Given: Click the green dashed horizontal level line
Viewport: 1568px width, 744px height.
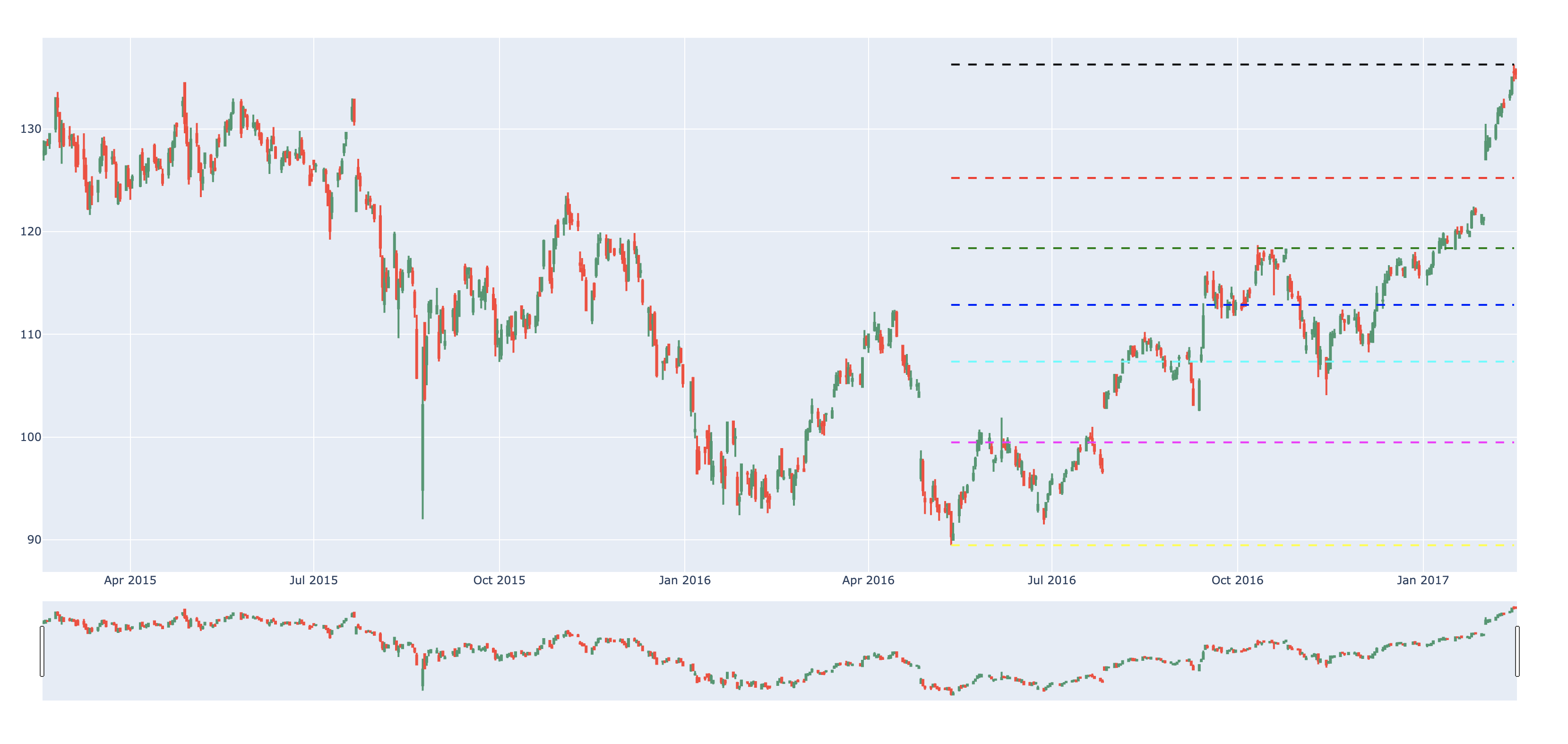Looking at the screenshot, I should coord(1232,248).
